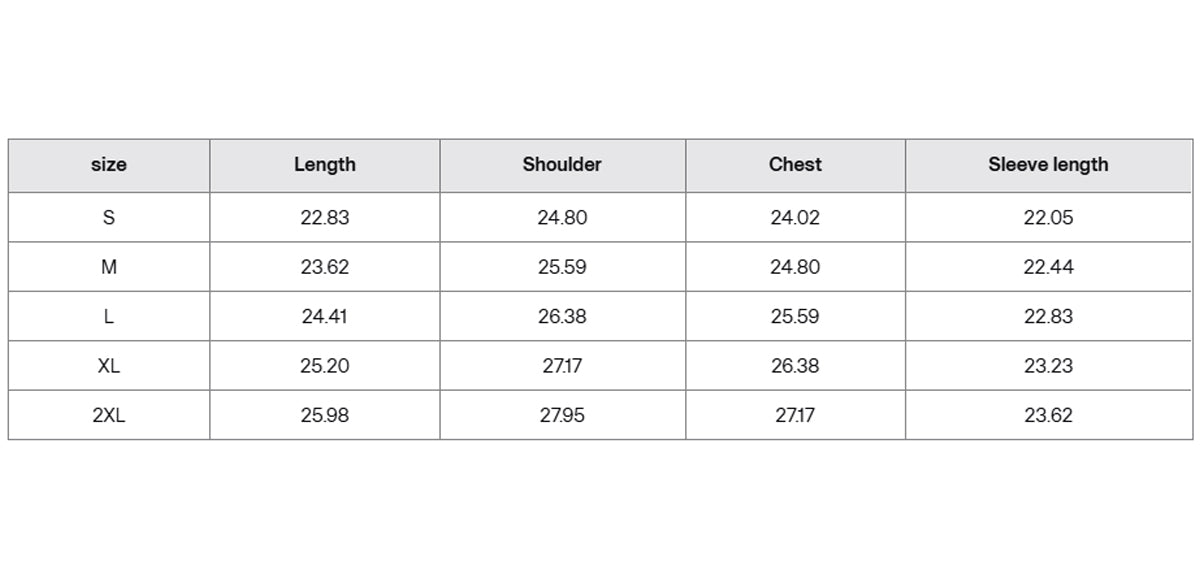Image resolution: width=1200 pixels, height=580 pixels.
Task: Select Sleeve length value 22.05
Action: [x=1048, y=217]
